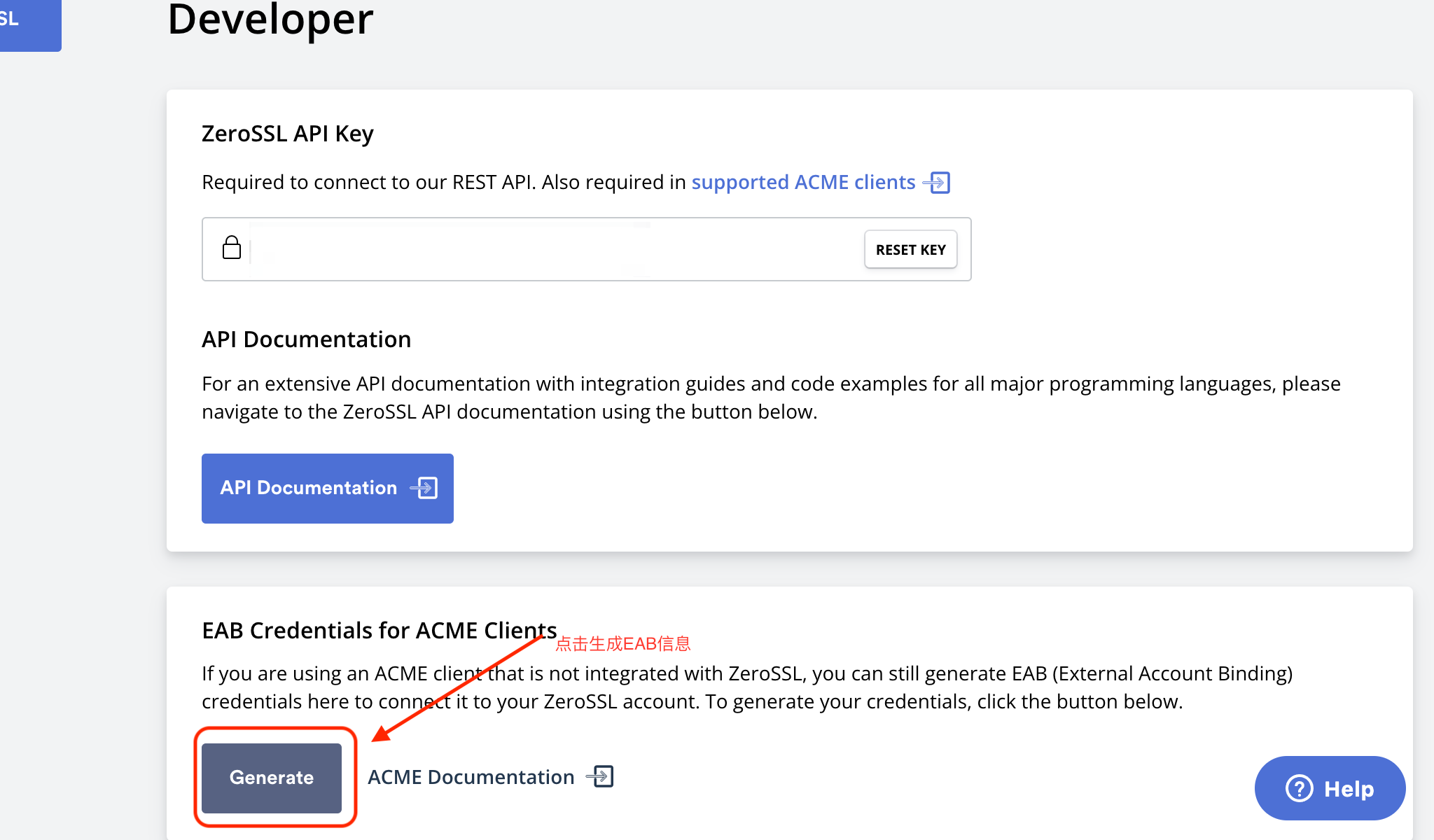1434x840 pixels.
Task: Click the question mark icon in the Help button
Action: click(1299, 788)
